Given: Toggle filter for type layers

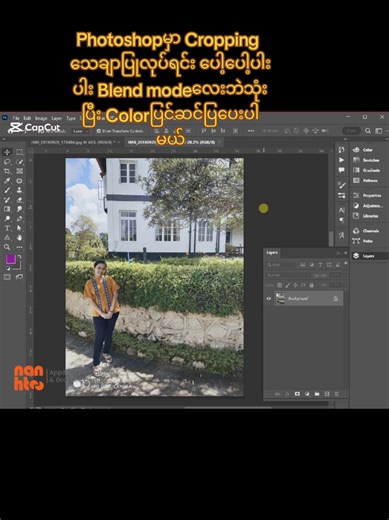Looking at the screenshot, I should pyautogui.click(x=320, y=265).
